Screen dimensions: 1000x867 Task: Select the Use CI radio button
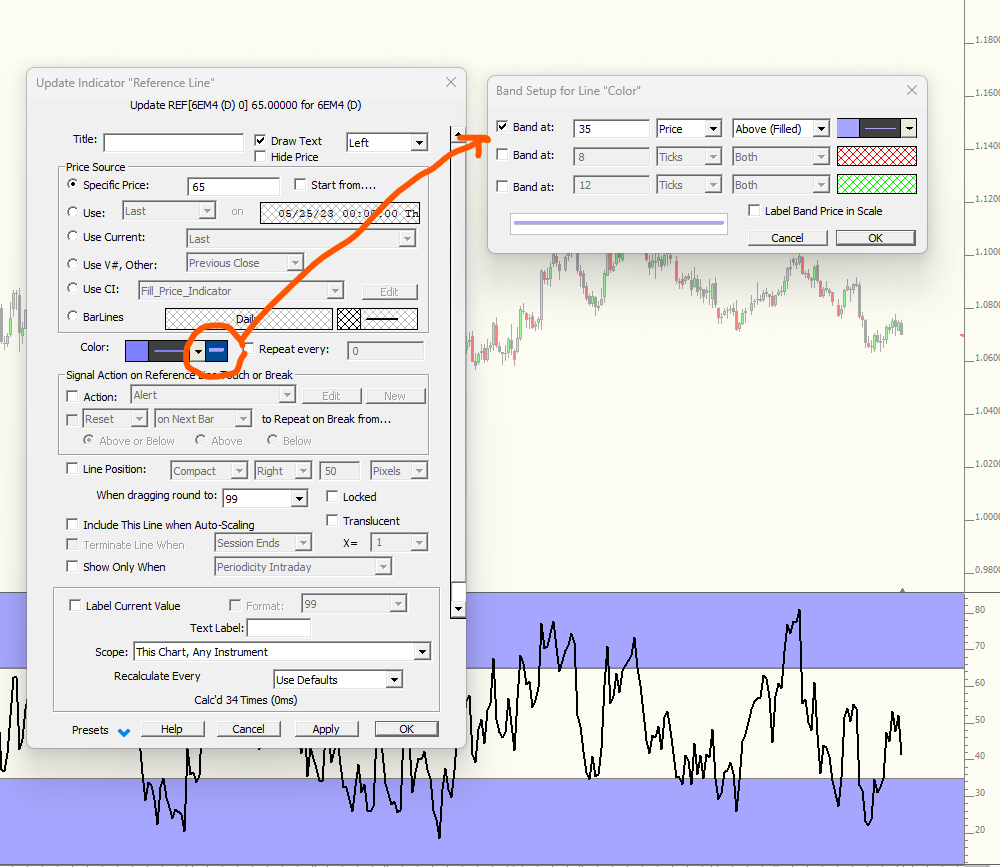(72, 289)
